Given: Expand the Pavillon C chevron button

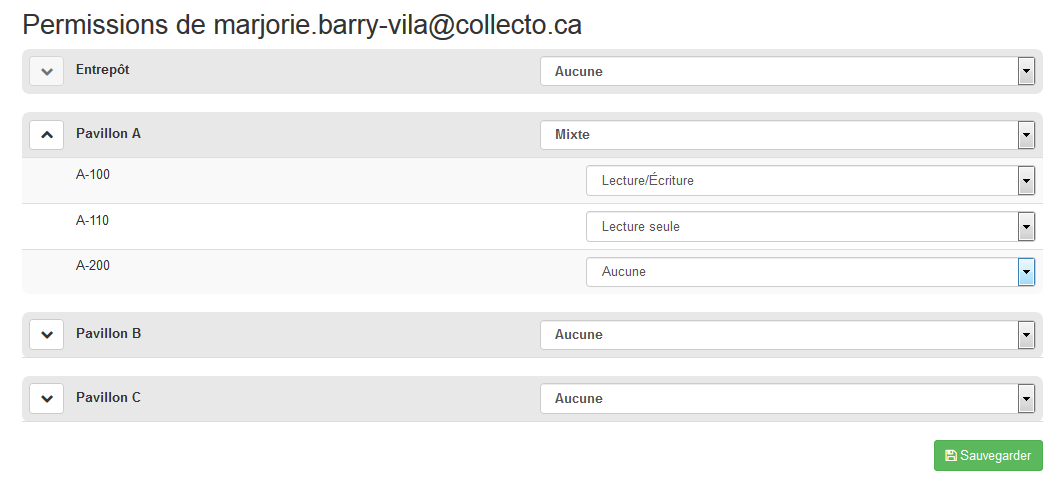Looking at the screenshot, I should tap(46, 398).
